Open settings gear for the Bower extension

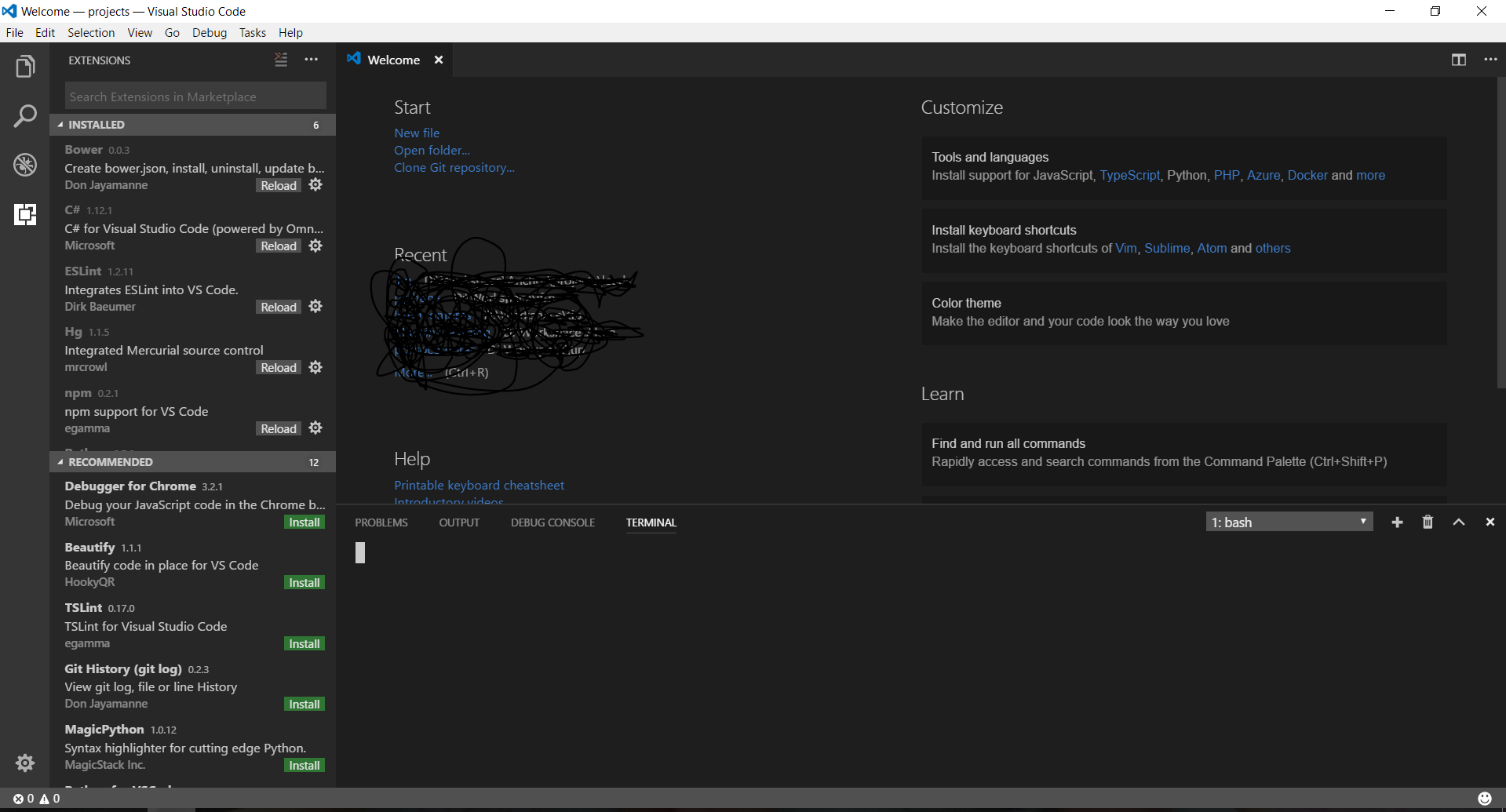[315, 185]
